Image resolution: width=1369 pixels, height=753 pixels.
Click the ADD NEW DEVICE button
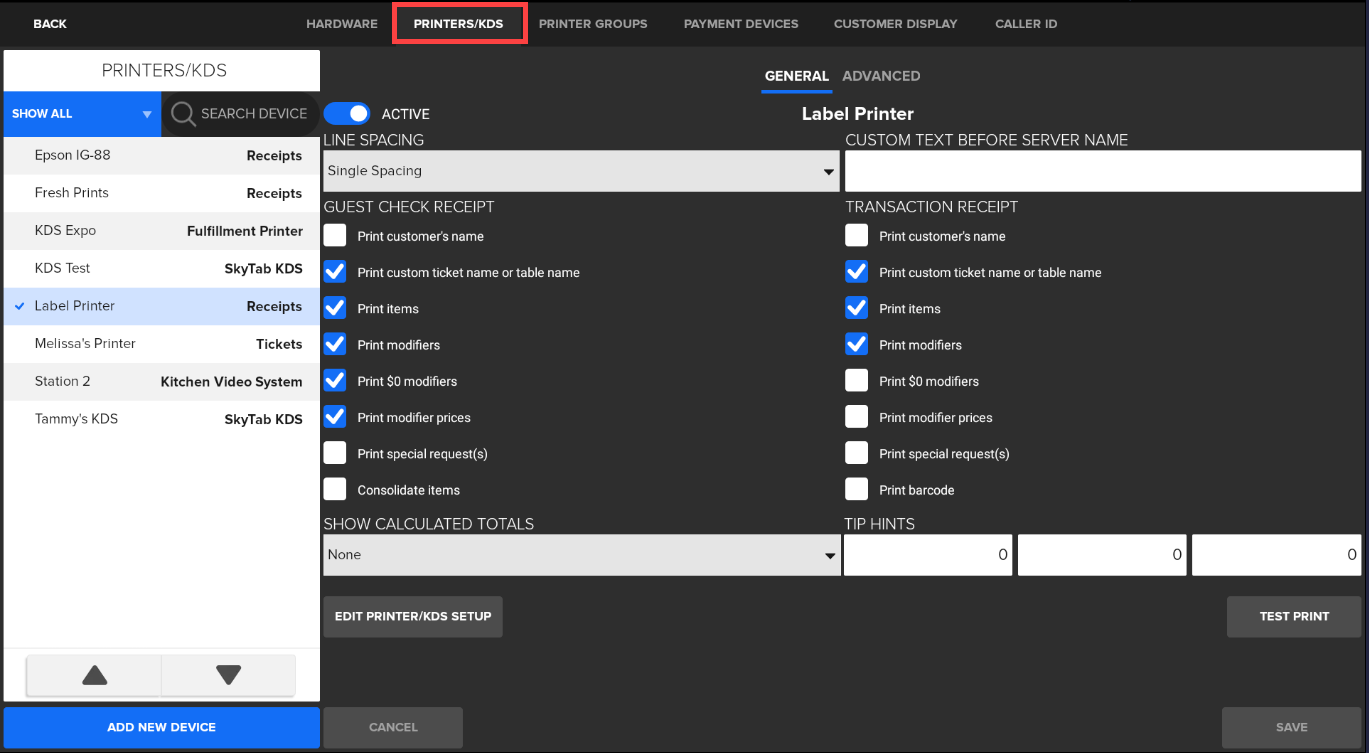(x=160, y=727)
